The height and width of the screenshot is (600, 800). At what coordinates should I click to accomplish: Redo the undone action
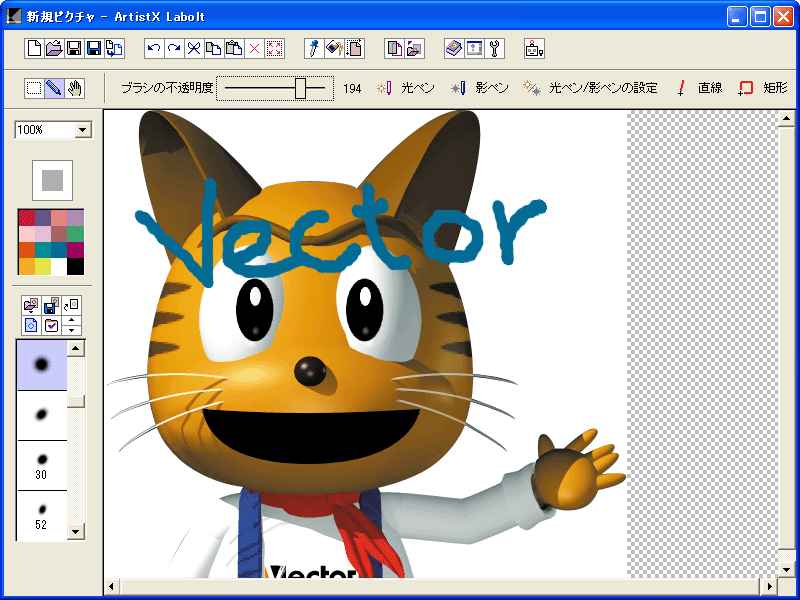pos(174,48)
